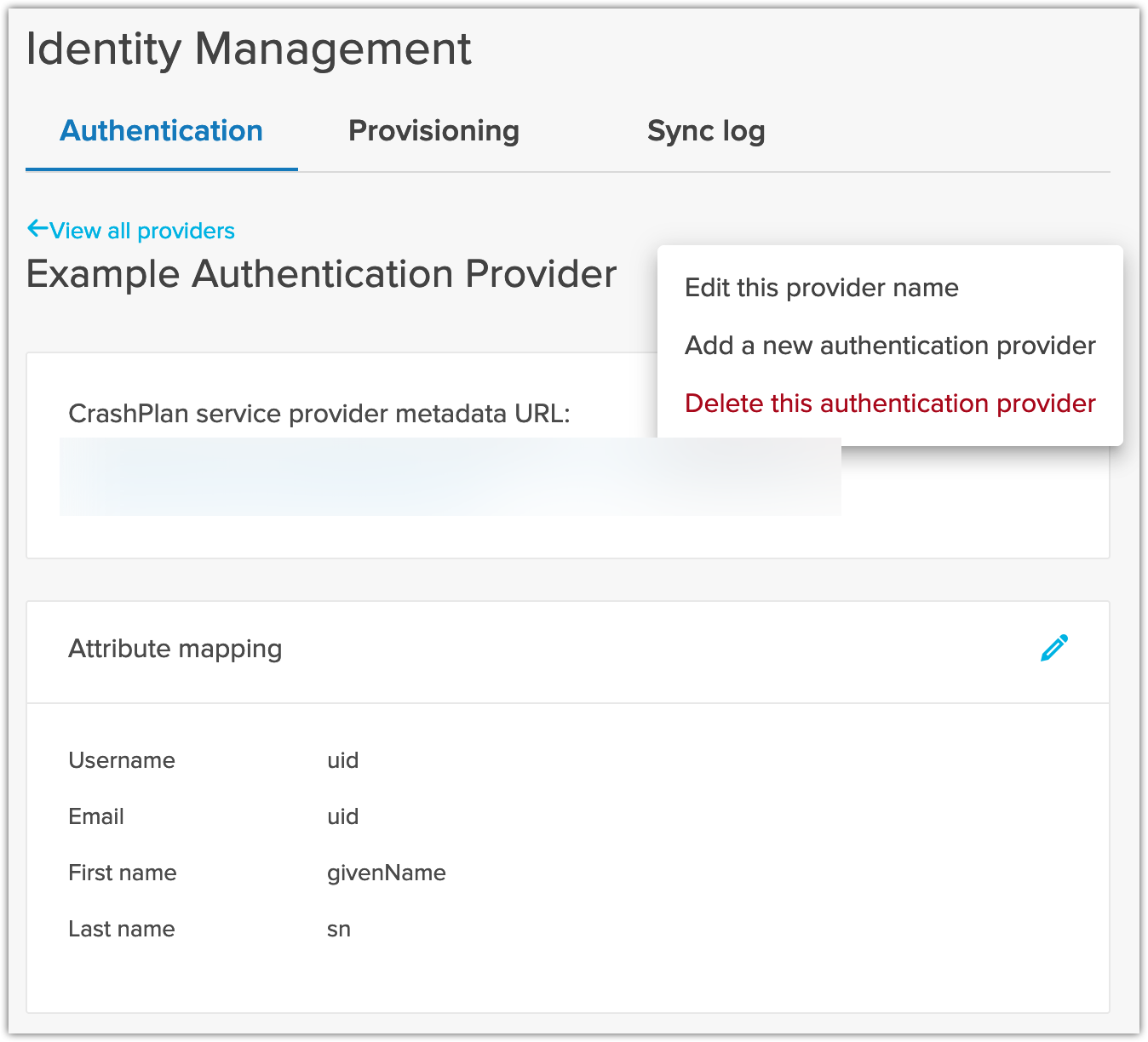This screenshot has height=1042, width=1148.
Task: Choose Edit this provider name
Action: (821, 288)
